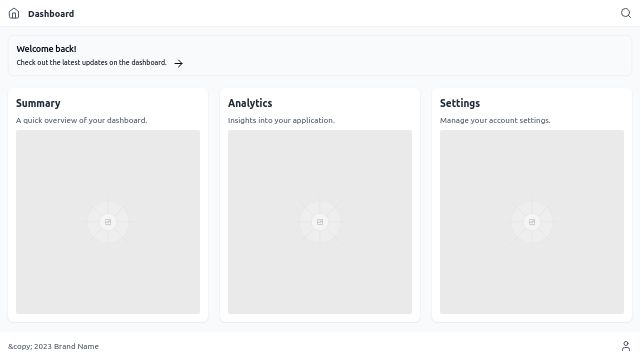Click placeholder image icon in Analytics card
The height and width of the screenshot is (360, 640).
coord(320,222)
